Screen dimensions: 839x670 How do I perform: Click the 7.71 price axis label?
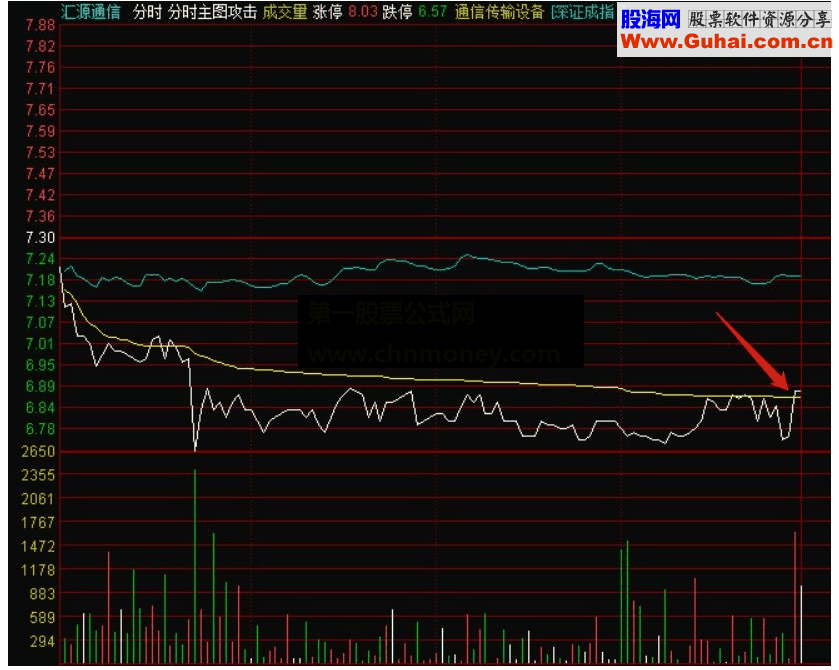click(40, 89)
